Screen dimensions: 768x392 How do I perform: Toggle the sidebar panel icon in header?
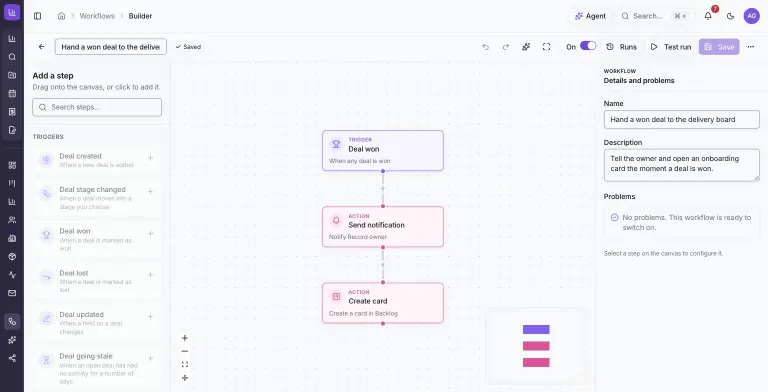coord(37,16)
